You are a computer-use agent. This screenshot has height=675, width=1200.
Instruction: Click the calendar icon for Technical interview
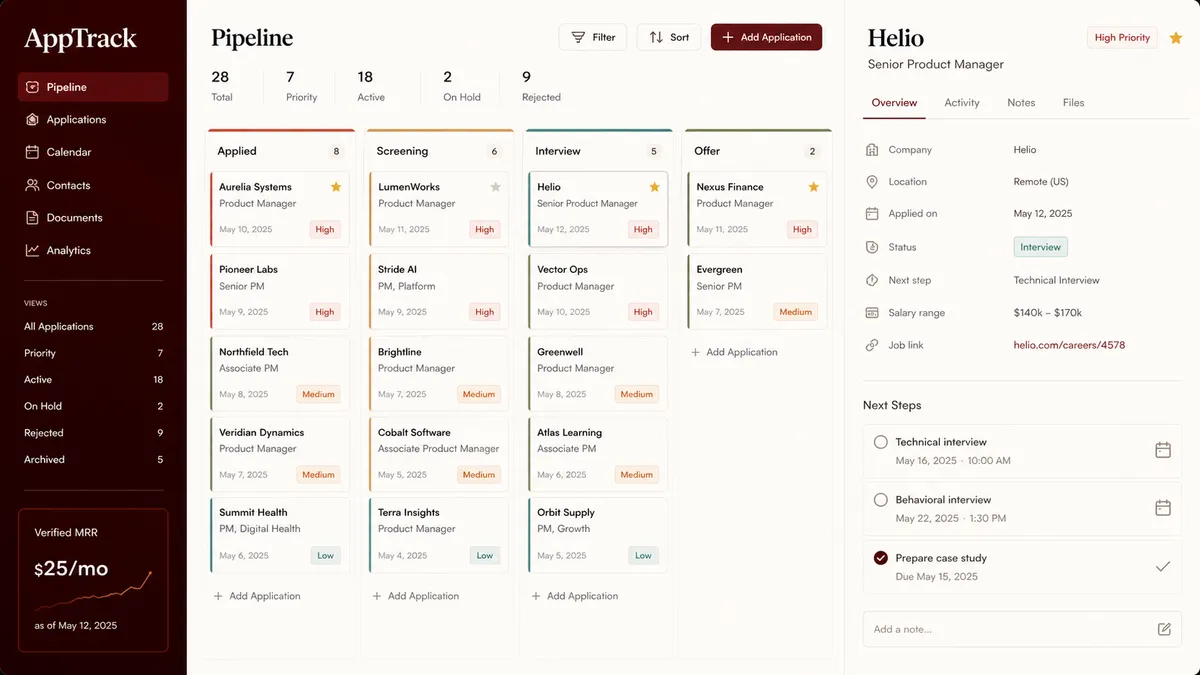pyautogui.click(x=1163, y=450)
